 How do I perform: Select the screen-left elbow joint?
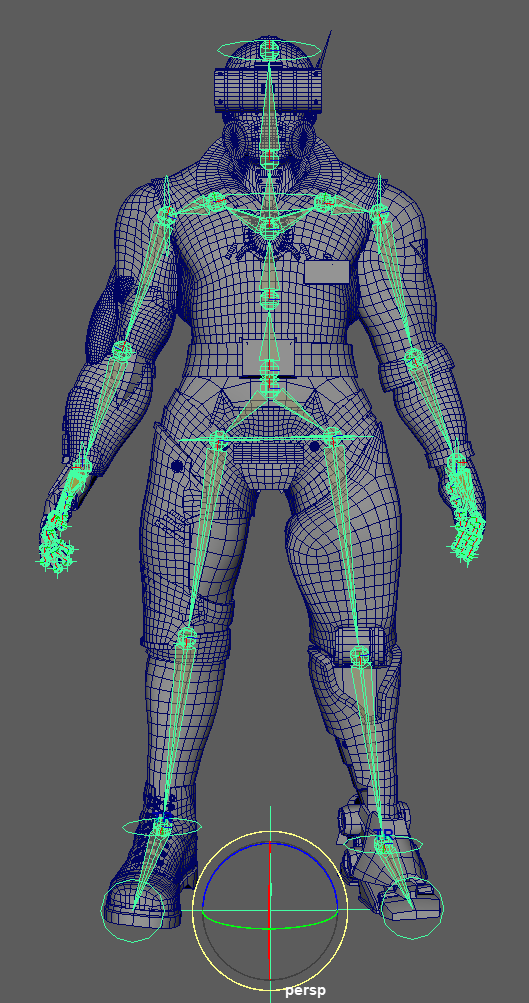tap(122, 351)
